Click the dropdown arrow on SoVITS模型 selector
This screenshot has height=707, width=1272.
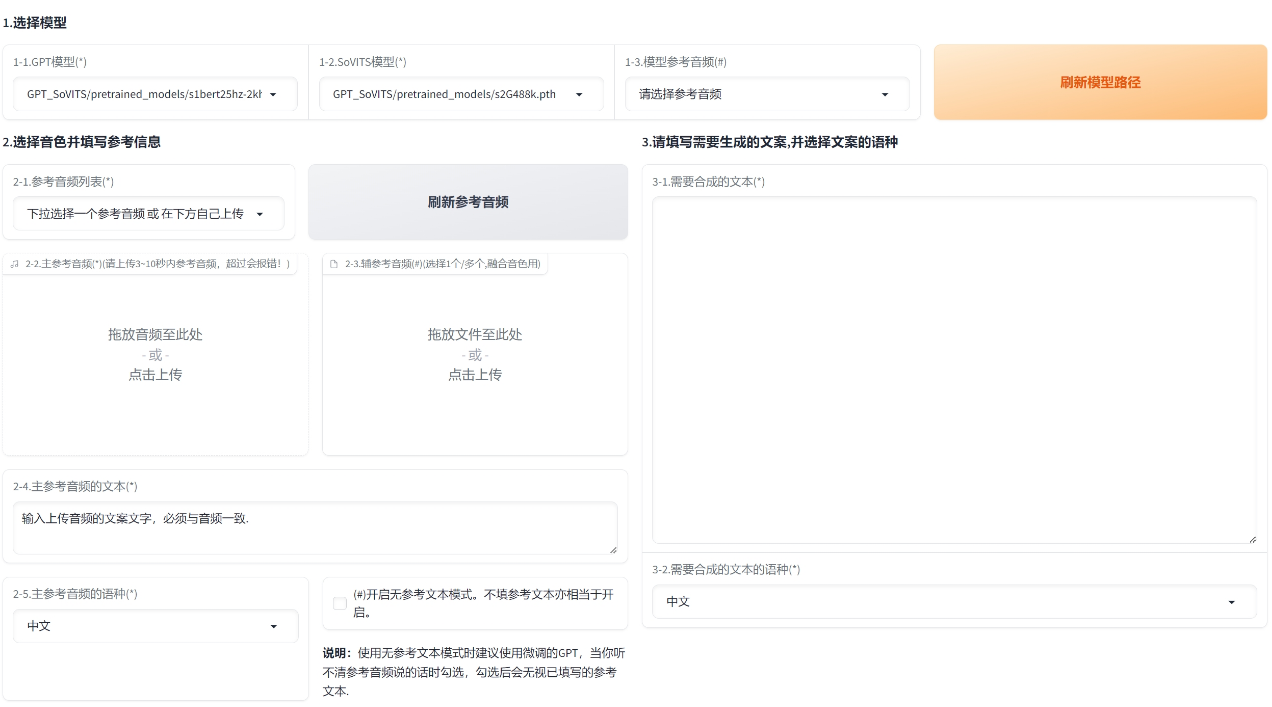point(578,94)
